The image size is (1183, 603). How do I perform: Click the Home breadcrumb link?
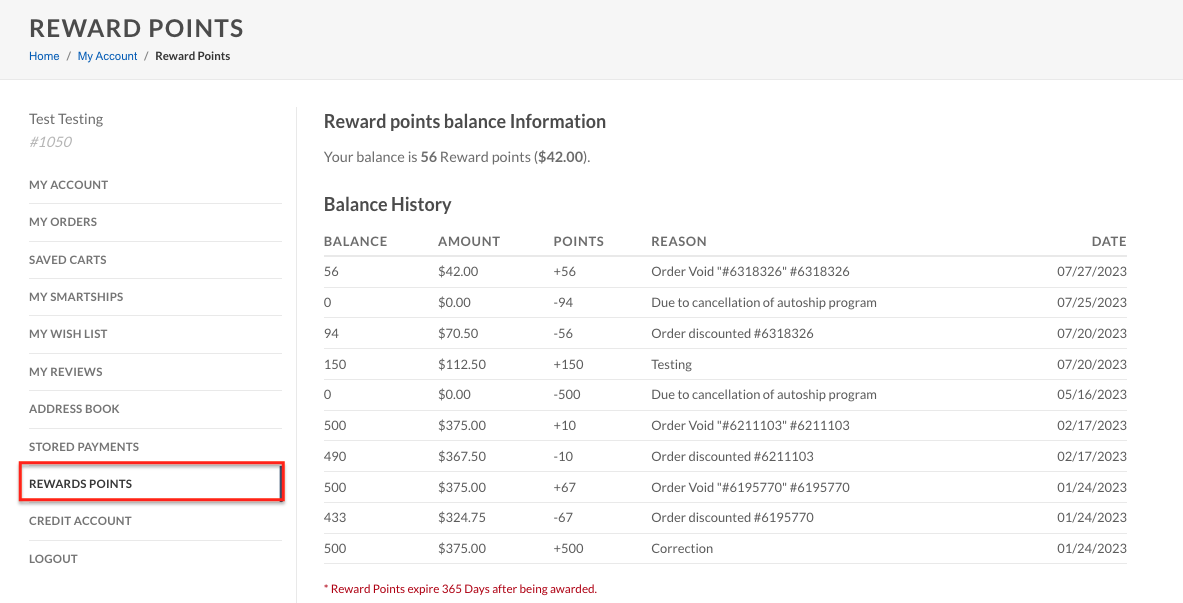point(44,56)
